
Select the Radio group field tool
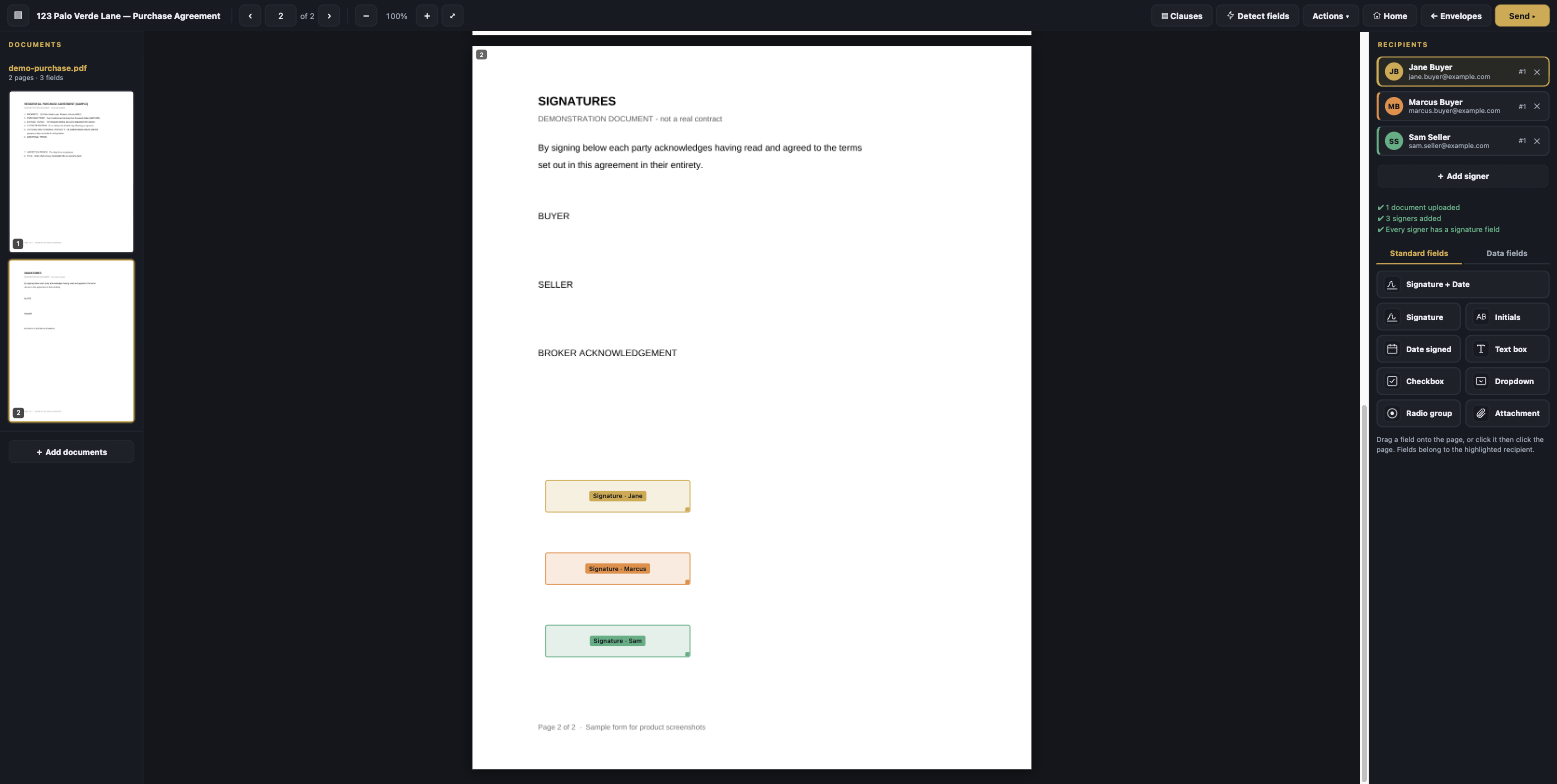click(1418, 413)
